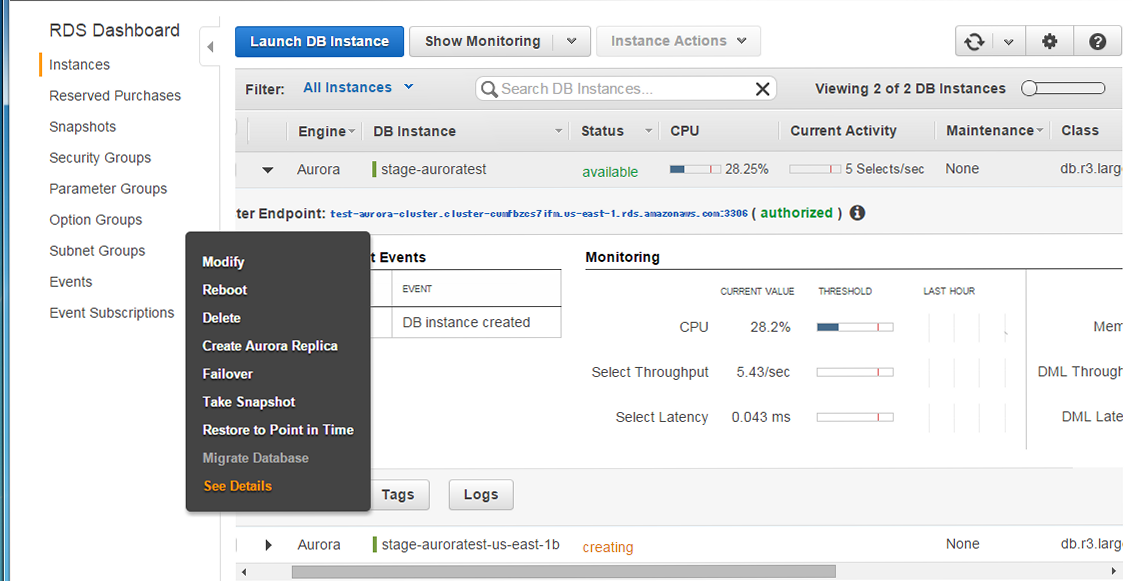1132x581 pixels.
Task: Select the stage-auroratest-us-east-1b instance name
Action: coord(470,545)
